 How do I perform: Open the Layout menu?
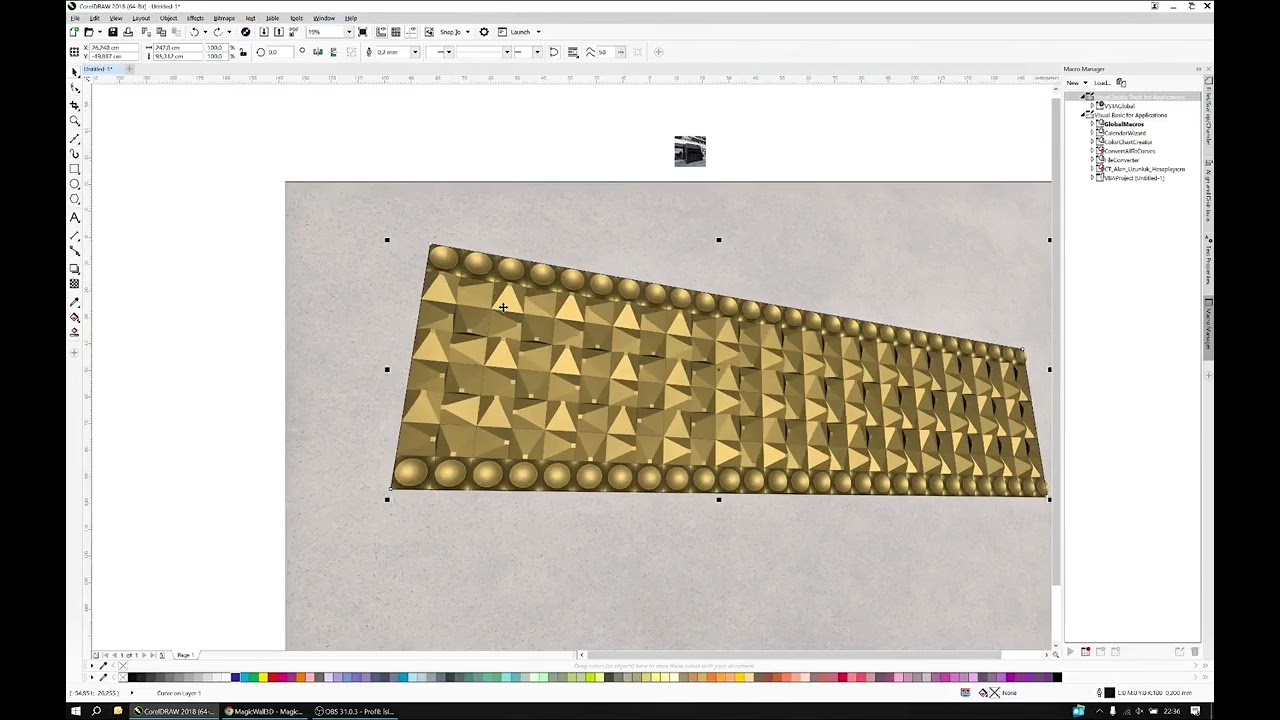tap(141, 18)
